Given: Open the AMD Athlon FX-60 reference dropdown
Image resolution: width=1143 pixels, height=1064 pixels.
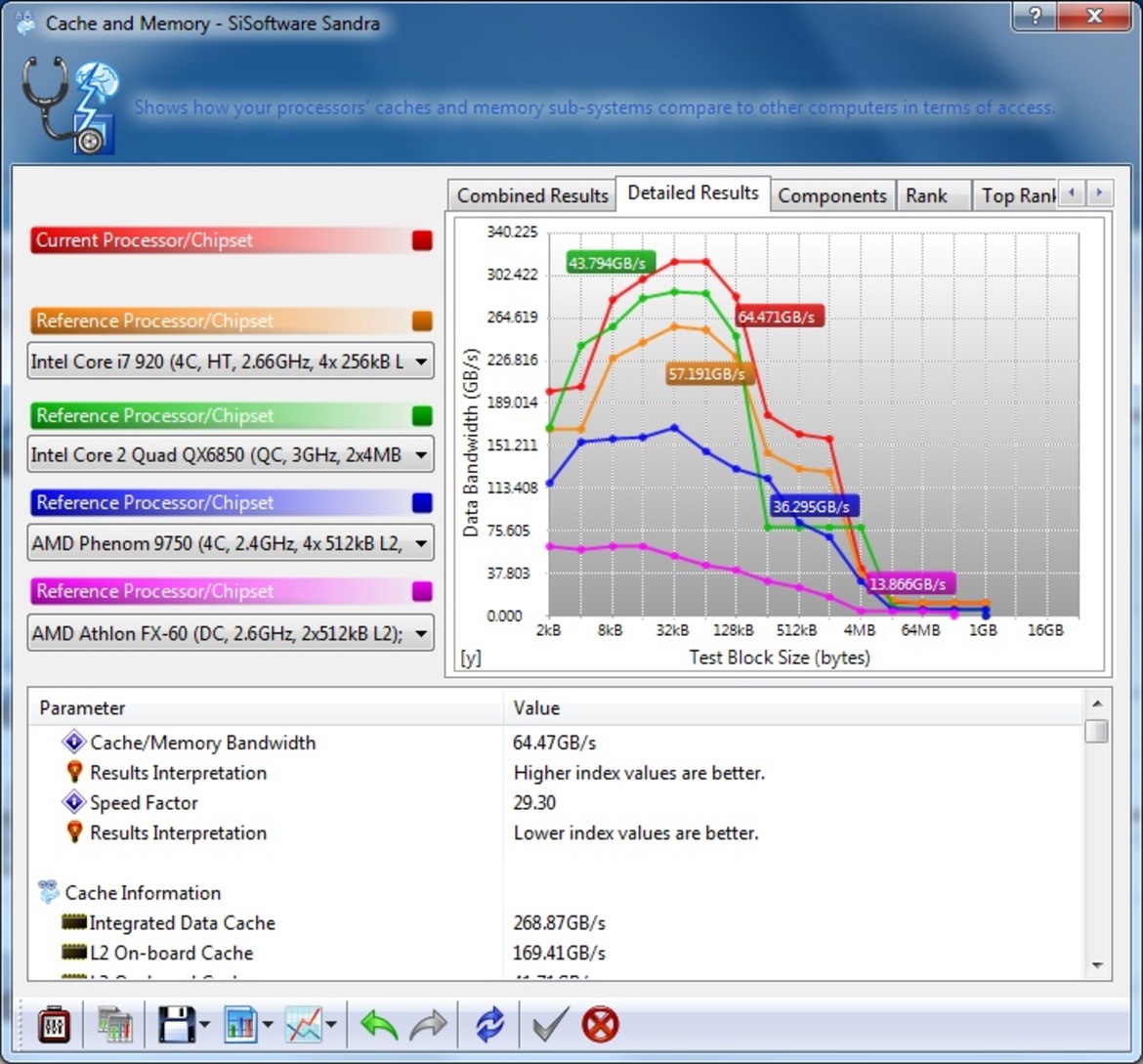Looking at the screenshot, I should [231, 633].
